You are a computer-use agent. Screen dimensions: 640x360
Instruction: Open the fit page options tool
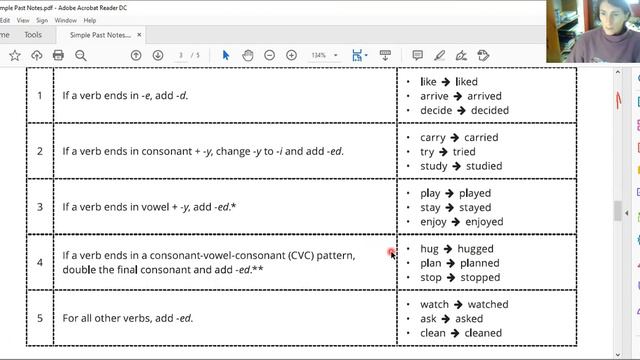pyautogui.click(x=359, y=56)
